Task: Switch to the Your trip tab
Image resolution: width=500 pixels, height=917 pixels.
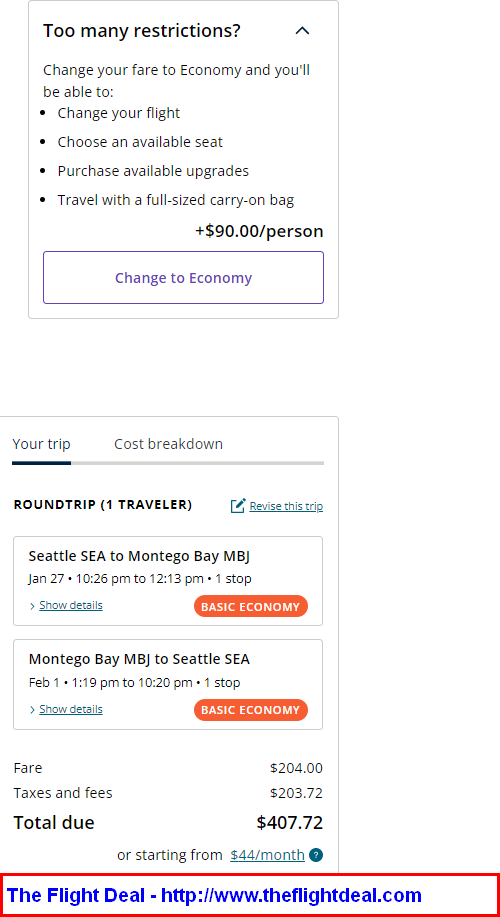Action: (x=42, y=444)
